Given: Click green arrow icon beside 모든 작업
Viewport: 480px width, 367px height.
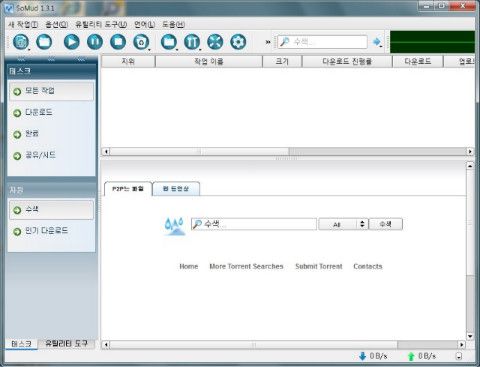Looking at the screenshot, I should point(17,92).
